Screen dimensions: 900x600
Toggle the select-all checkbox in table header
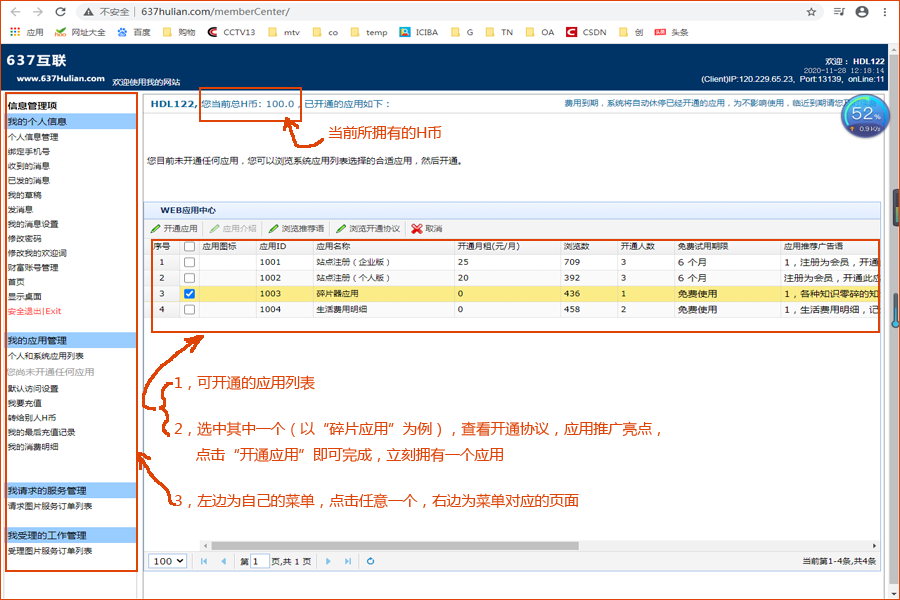click(x=190, y=246)
